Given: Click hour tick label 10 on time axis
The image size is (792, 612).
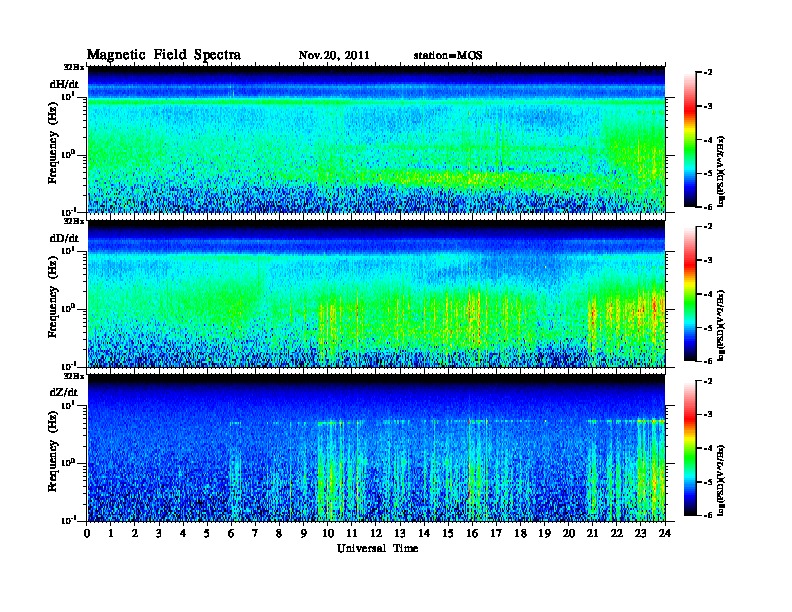Looking at the screenshot, I should 328,534.
